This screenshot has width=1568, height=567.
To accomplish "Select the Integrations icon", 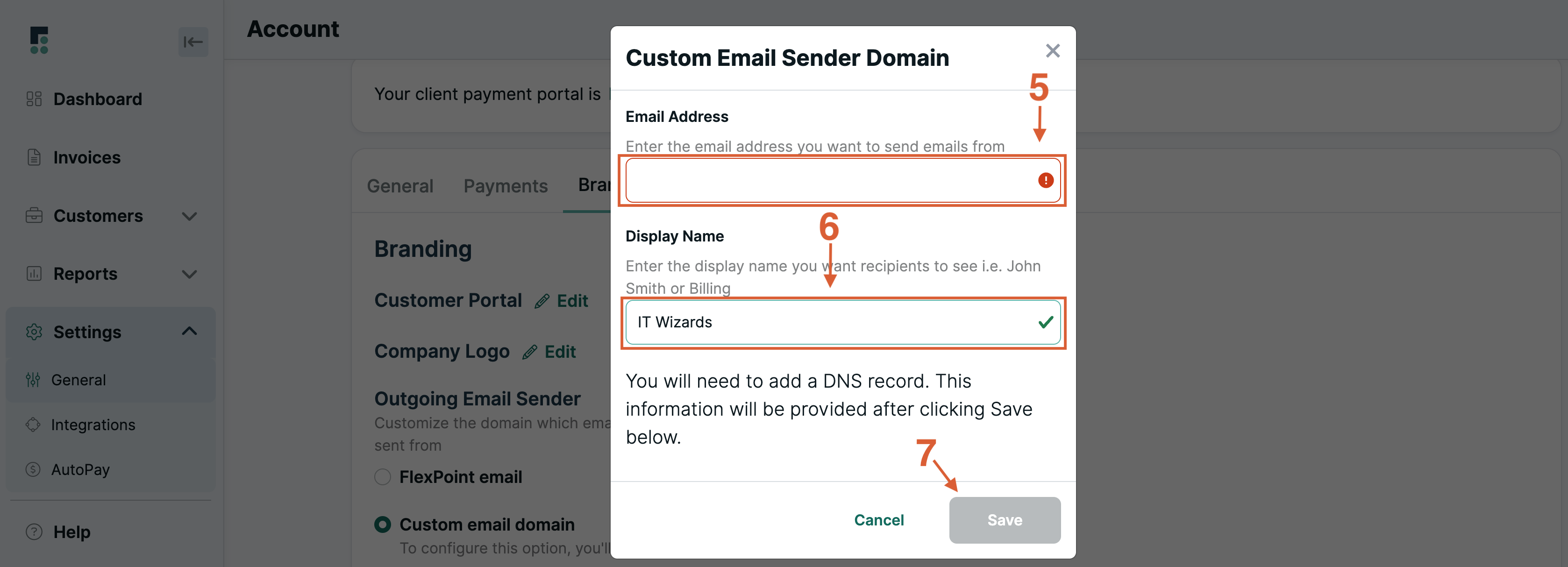I will tap(34, 424).
